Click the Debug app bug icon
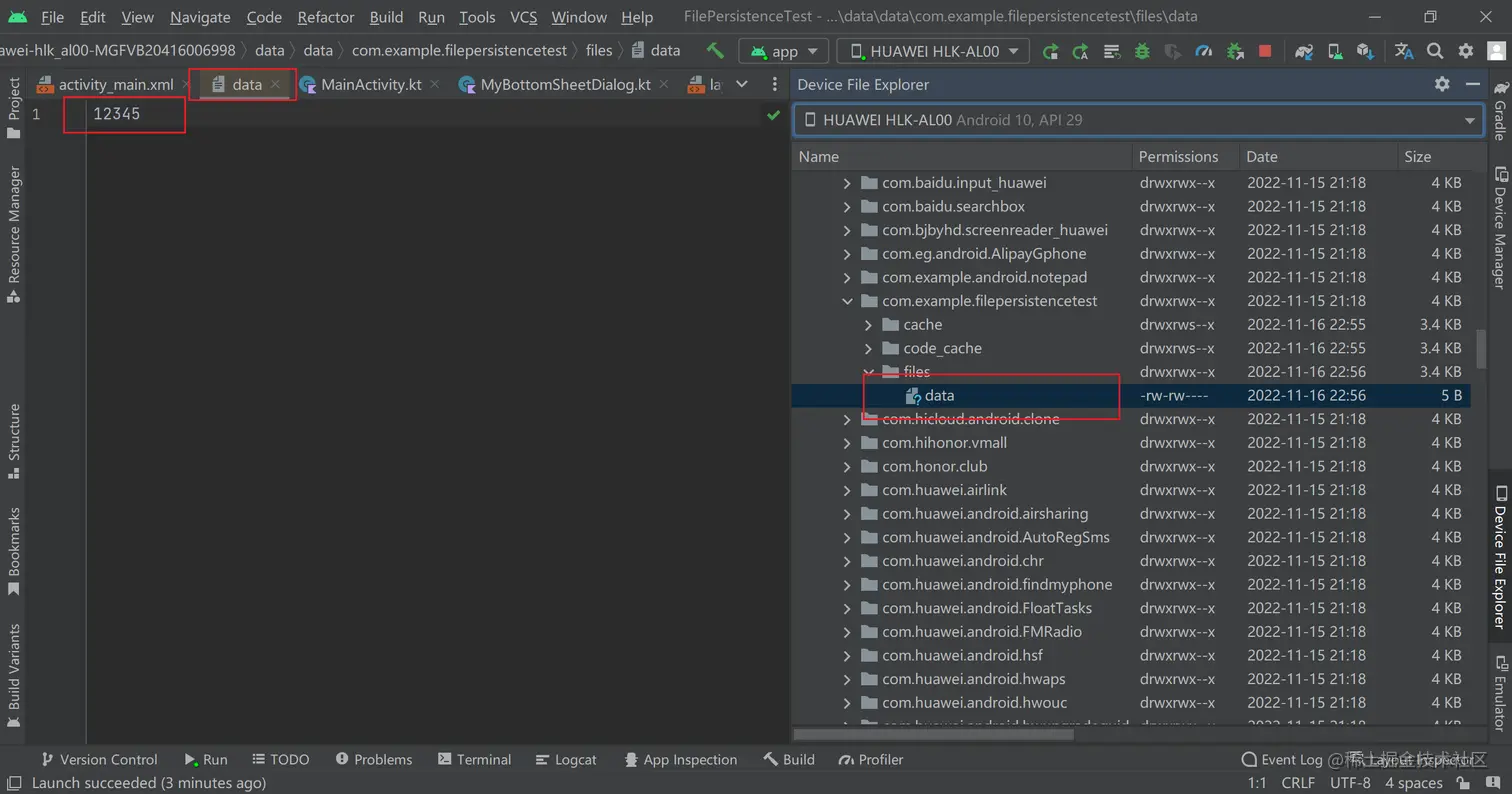Image resolution: width=1512 pixels, height=794 pixels. click(x=1142, y=51)
